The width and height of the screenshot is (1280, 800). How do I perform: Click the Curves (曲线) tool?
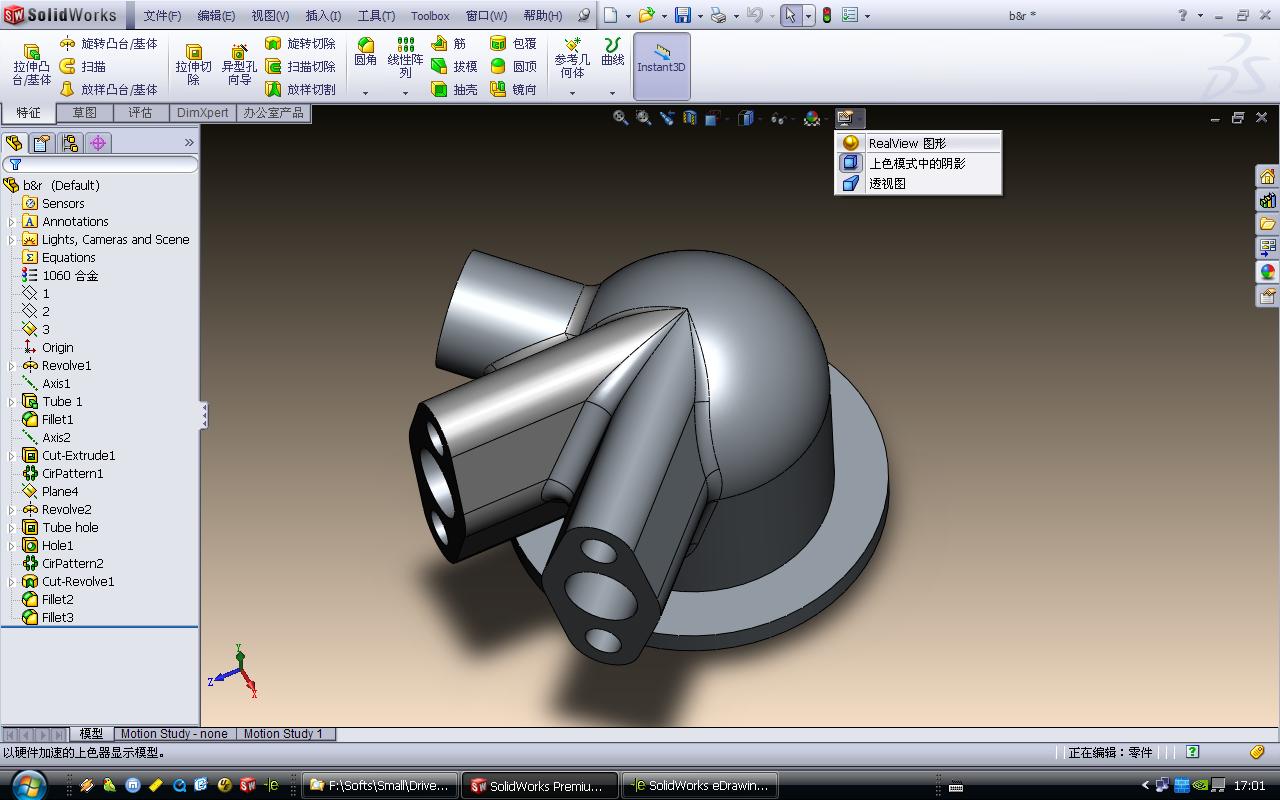click(x=612, y=52)
